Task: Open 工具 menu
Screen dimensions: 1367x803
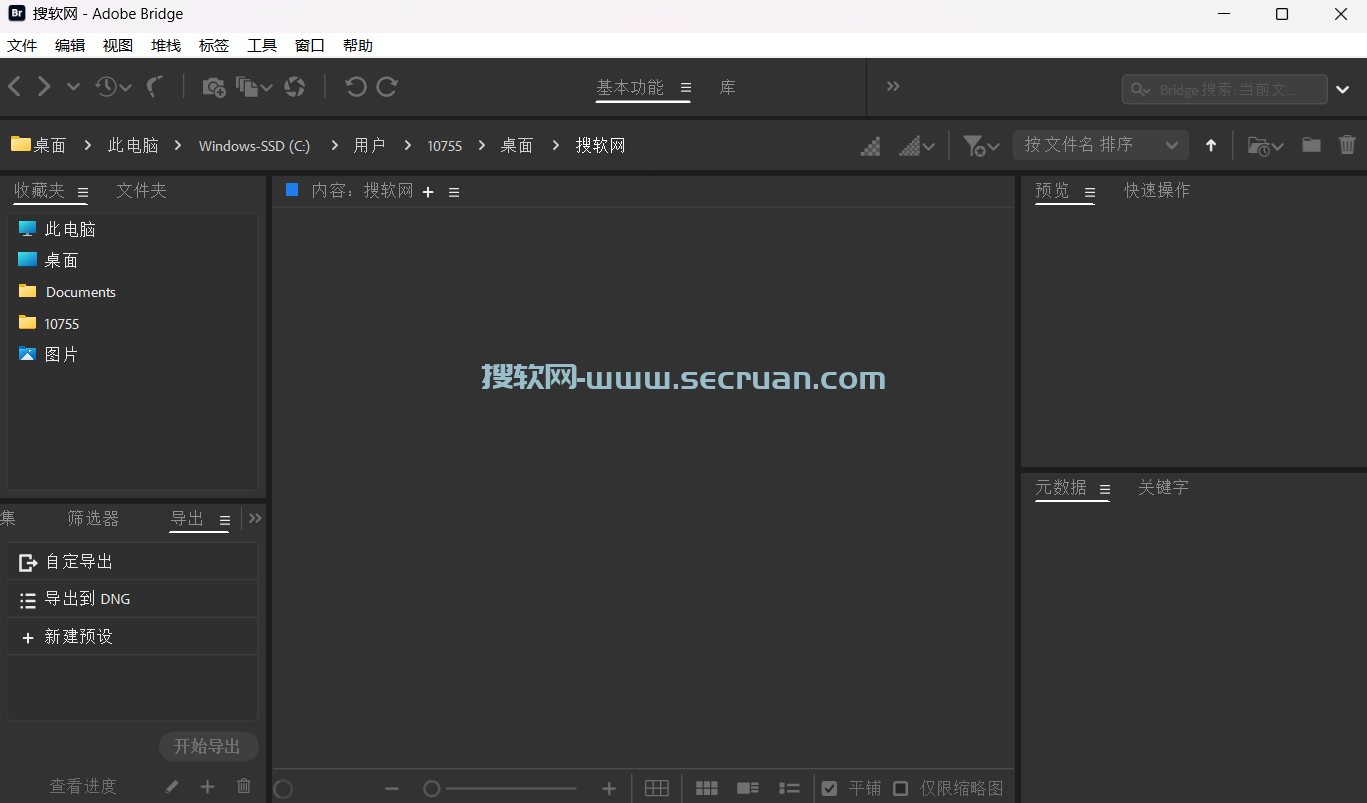Action: (x=262, y=45)
